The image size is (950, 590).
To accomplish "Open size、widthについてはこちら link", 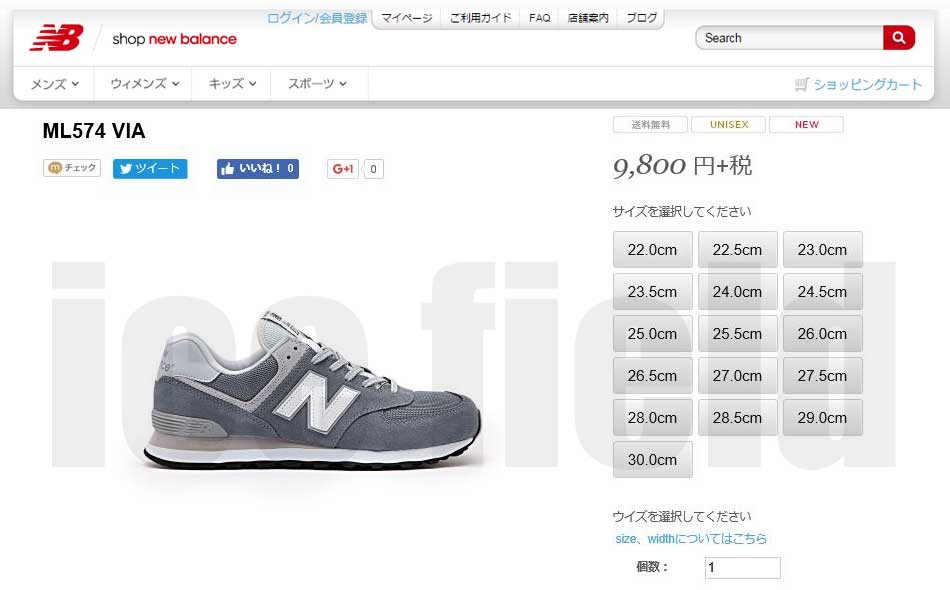I will (x=691, y=539).
